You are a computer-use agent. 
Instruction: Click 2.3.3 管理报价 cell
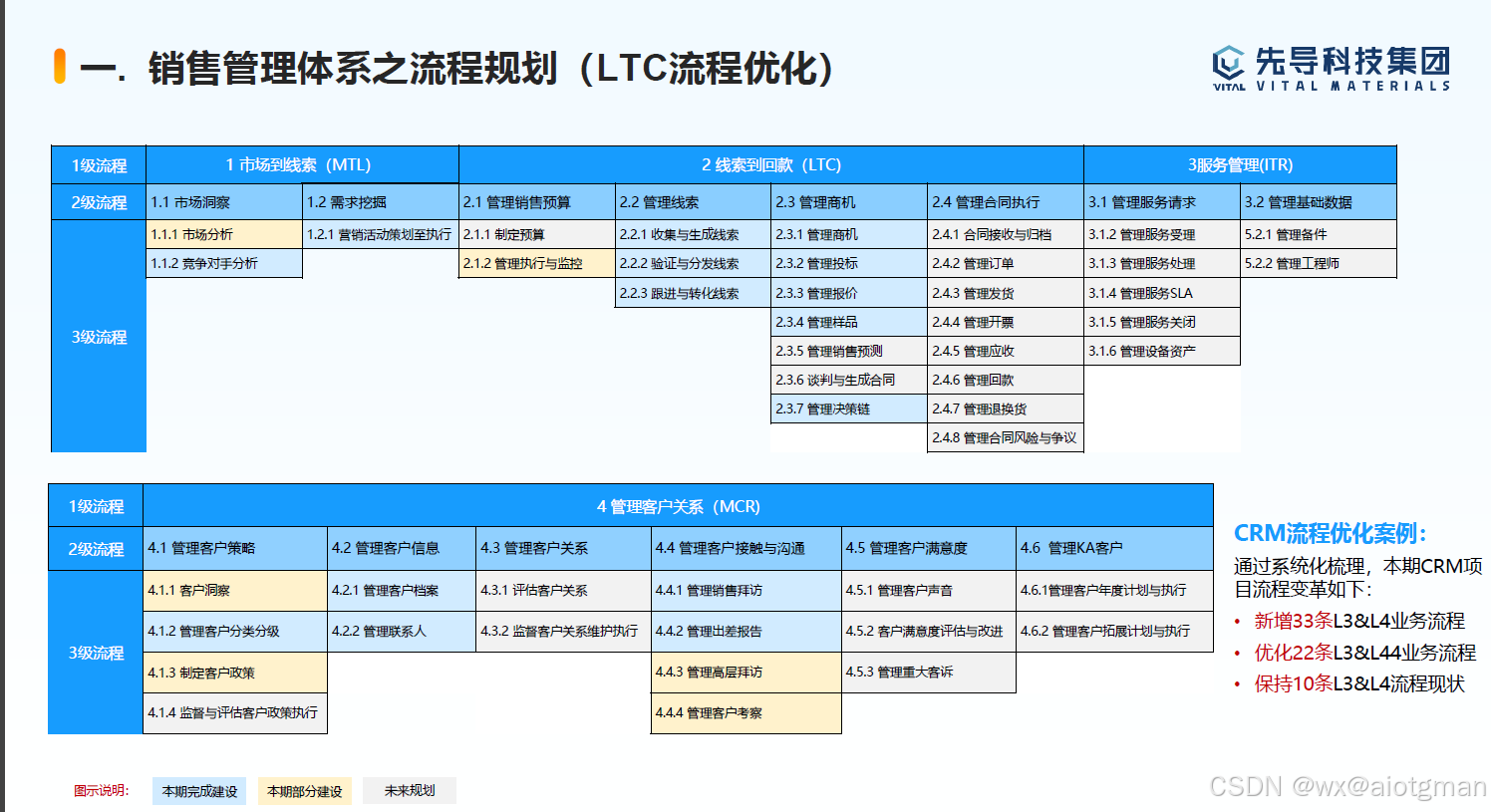click(850, 293)
